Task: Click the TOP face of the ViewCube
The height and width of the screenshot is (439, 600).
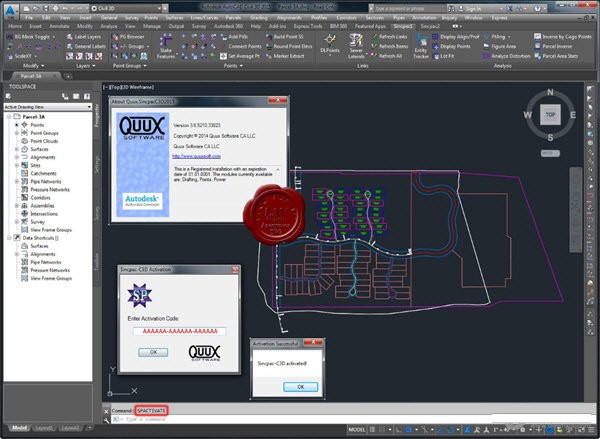Action: pos(550,114)
